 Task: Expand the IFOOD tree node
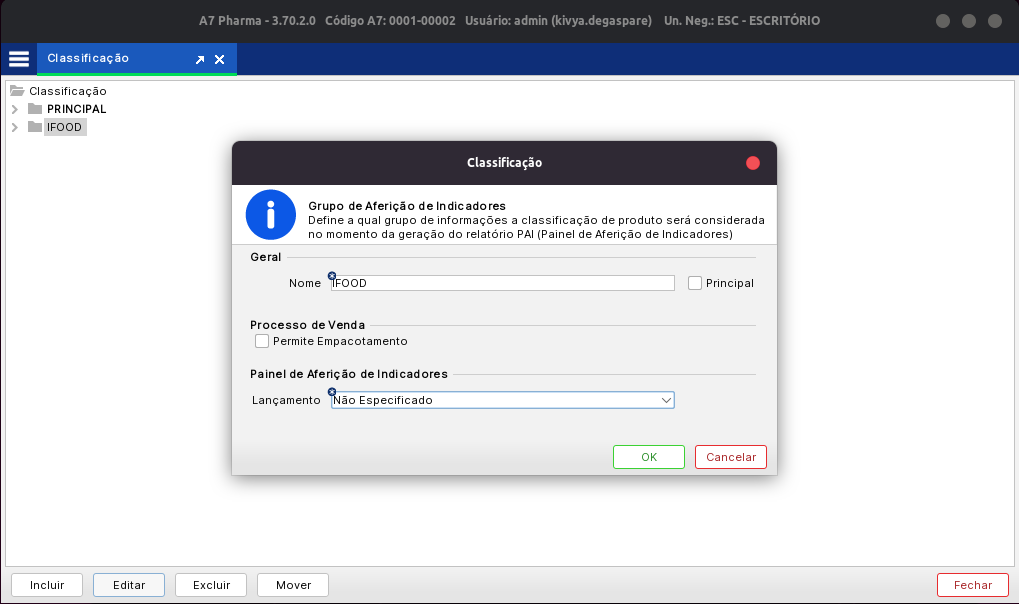[x=14, y=127]
